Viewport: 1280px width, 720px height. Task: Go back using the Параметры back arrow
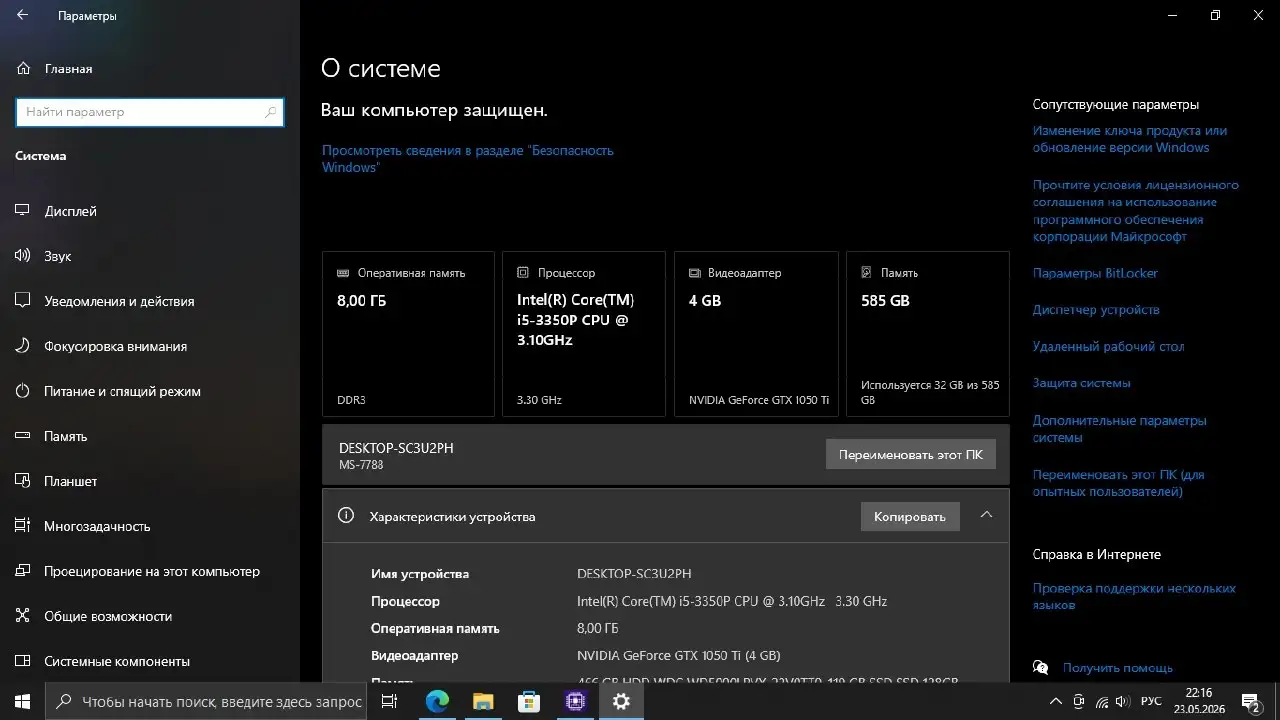(x=22, y=16)
